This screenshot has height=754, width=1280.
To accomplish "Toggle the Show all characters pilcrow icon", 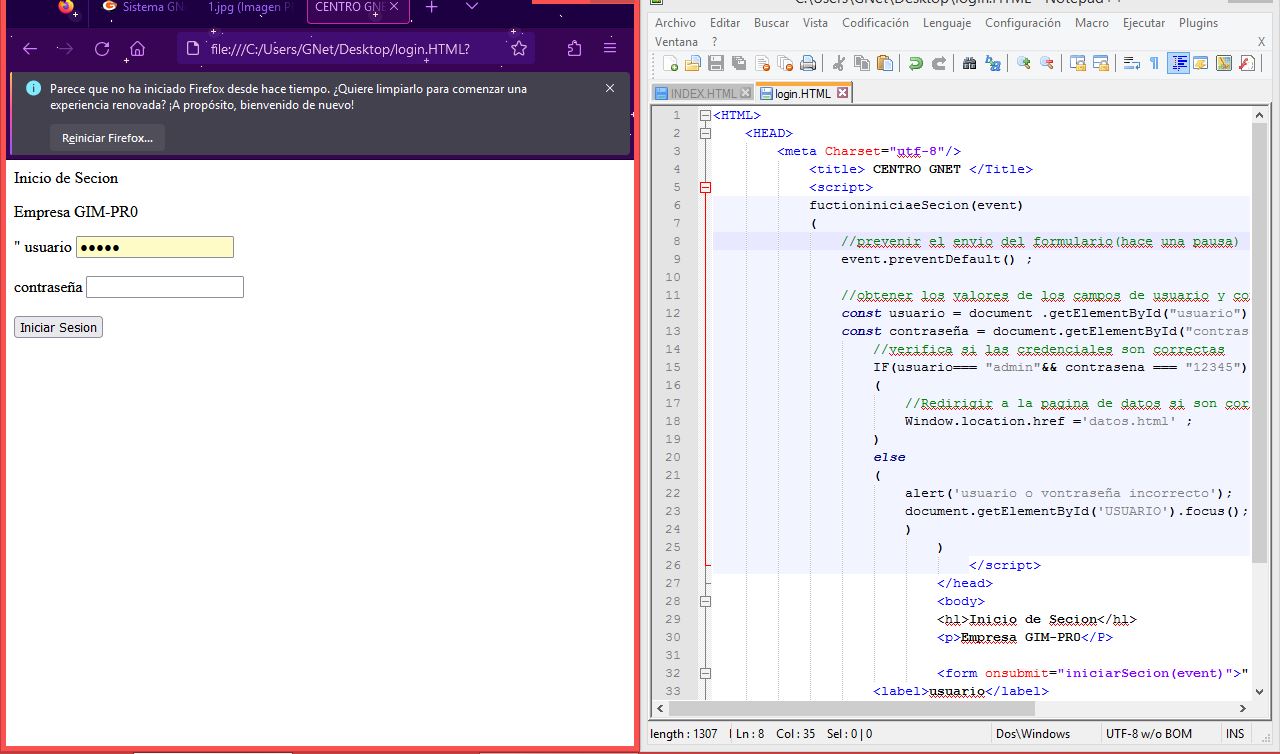I will (1154, 63).
